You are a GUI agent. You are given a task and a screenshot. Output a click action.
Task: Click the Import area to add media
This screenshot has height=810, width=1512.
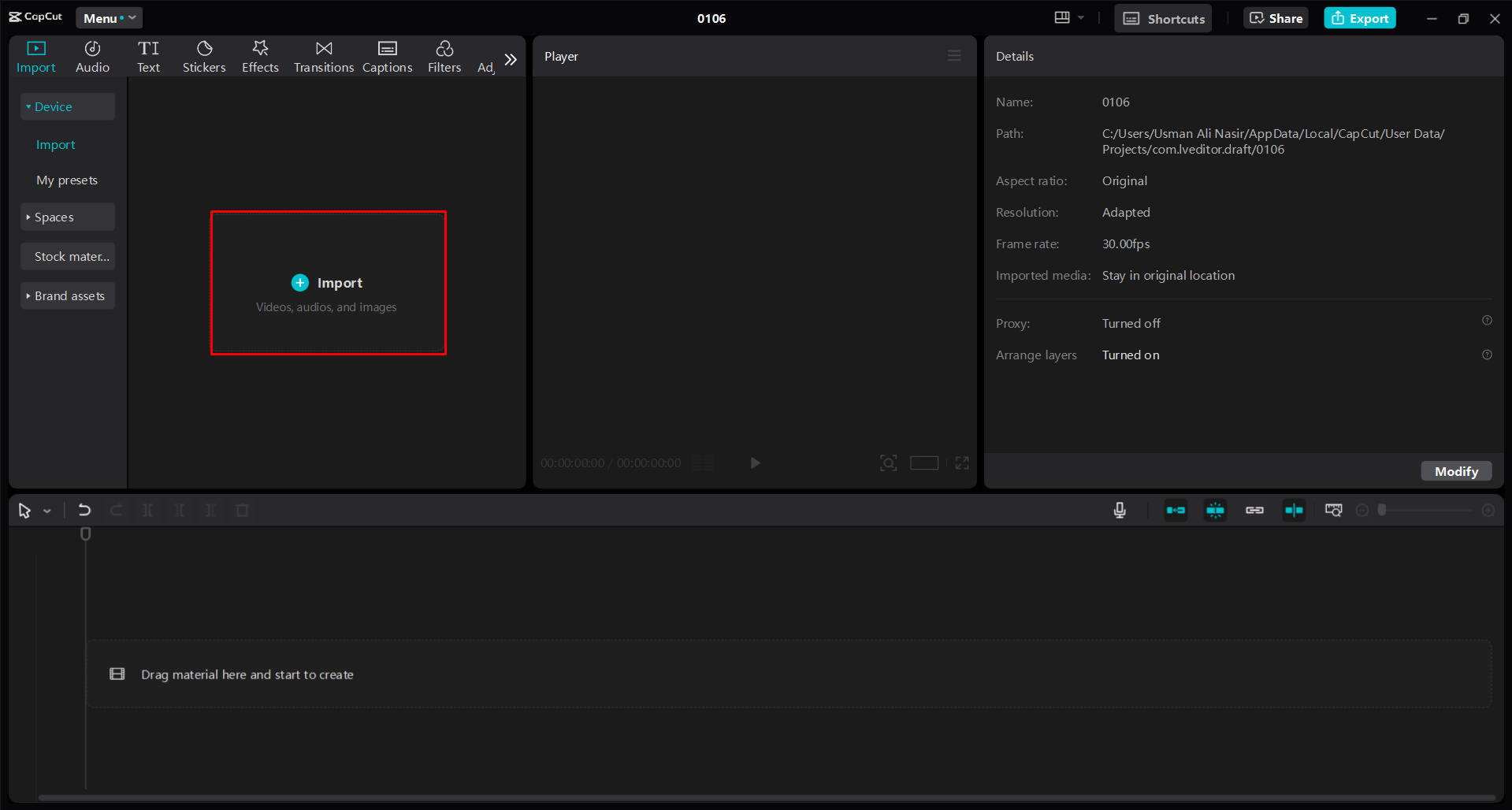(328, 282)
